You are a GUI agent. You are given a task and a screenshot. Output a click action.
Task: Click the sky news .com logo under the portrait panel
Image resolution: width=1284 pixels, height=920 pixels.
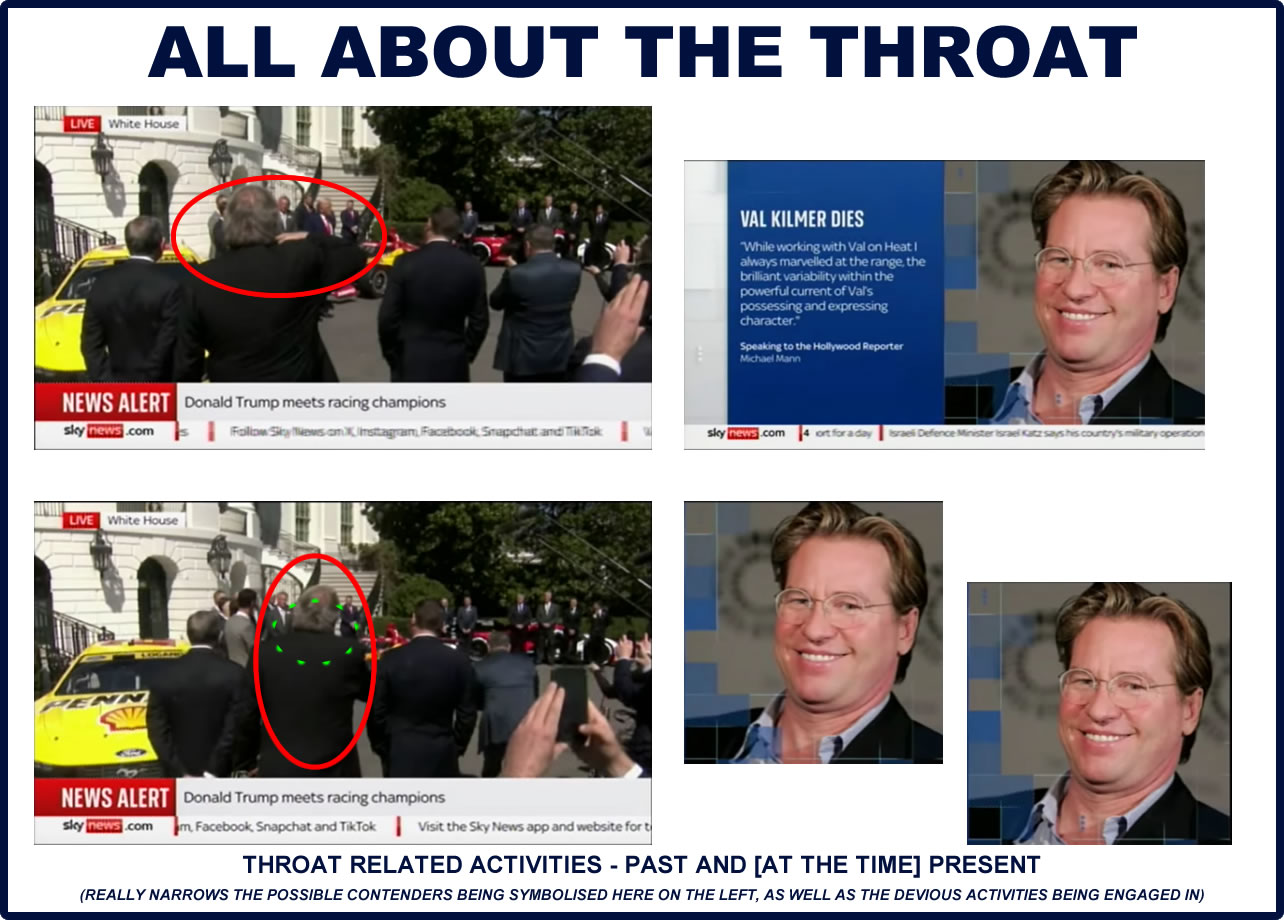point(746,434)
